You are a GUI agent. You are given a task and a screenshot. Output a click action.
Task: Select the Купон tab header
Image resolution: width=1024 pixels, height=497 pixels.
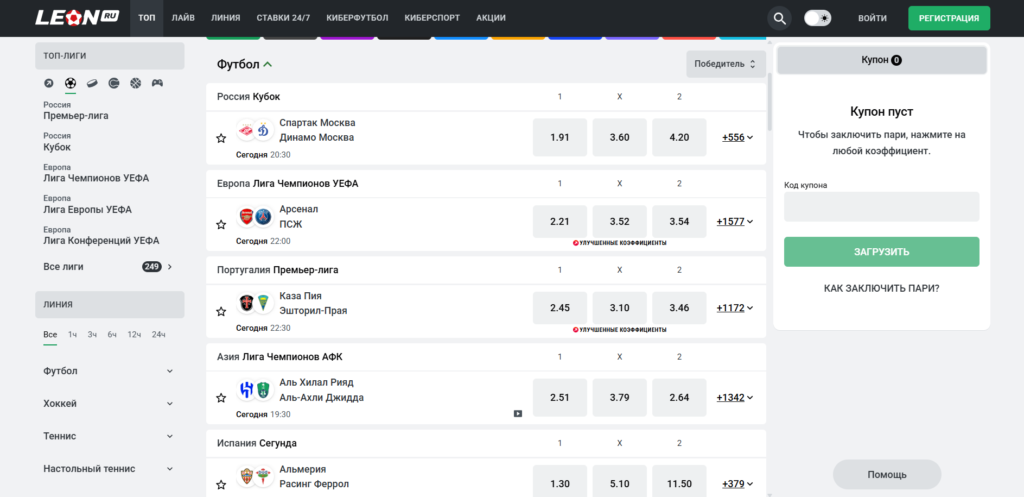point(882,60)
